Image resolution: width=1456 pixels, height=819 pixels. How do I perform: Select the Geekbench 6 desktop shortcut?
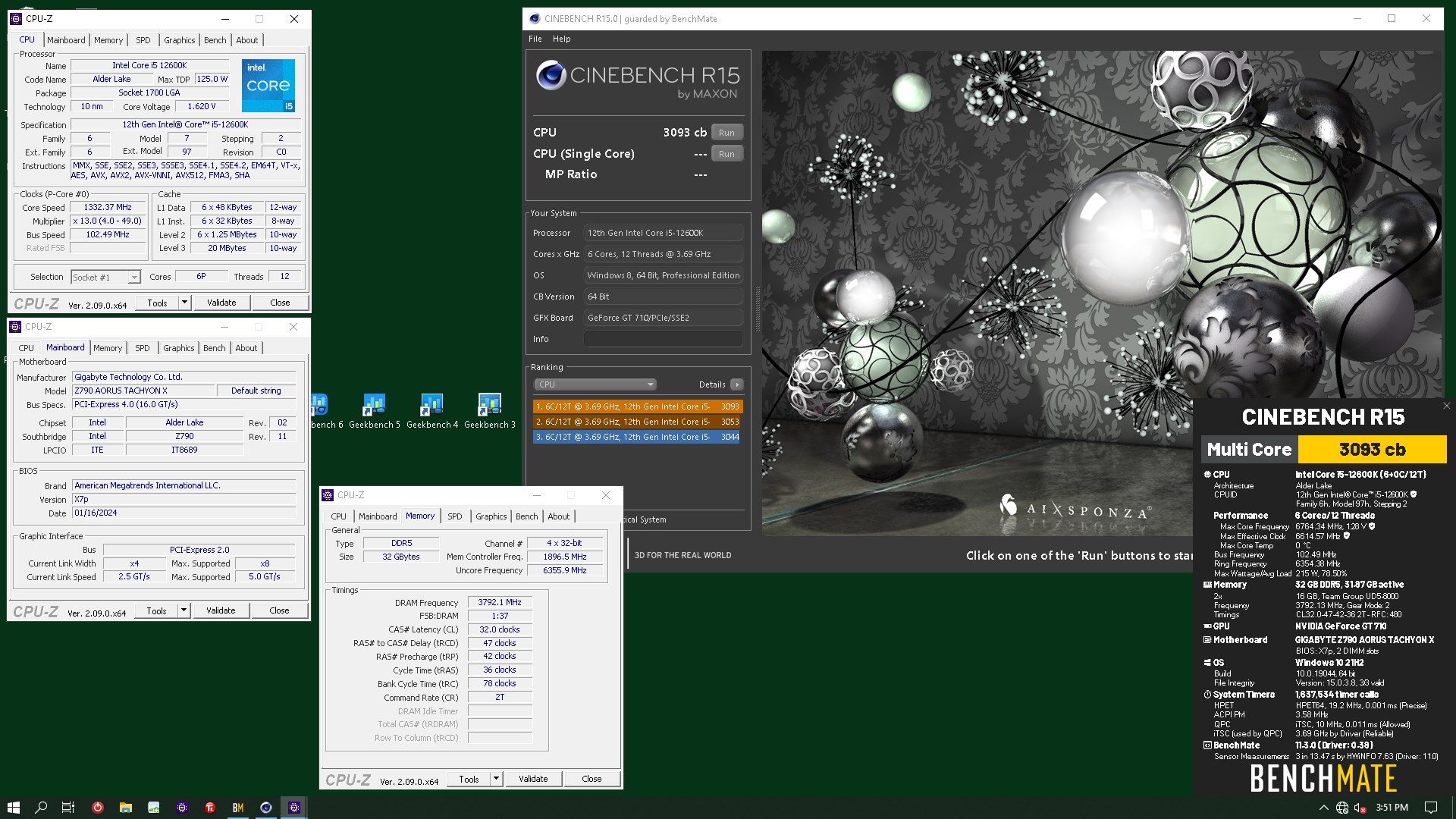tap(326, 411)
